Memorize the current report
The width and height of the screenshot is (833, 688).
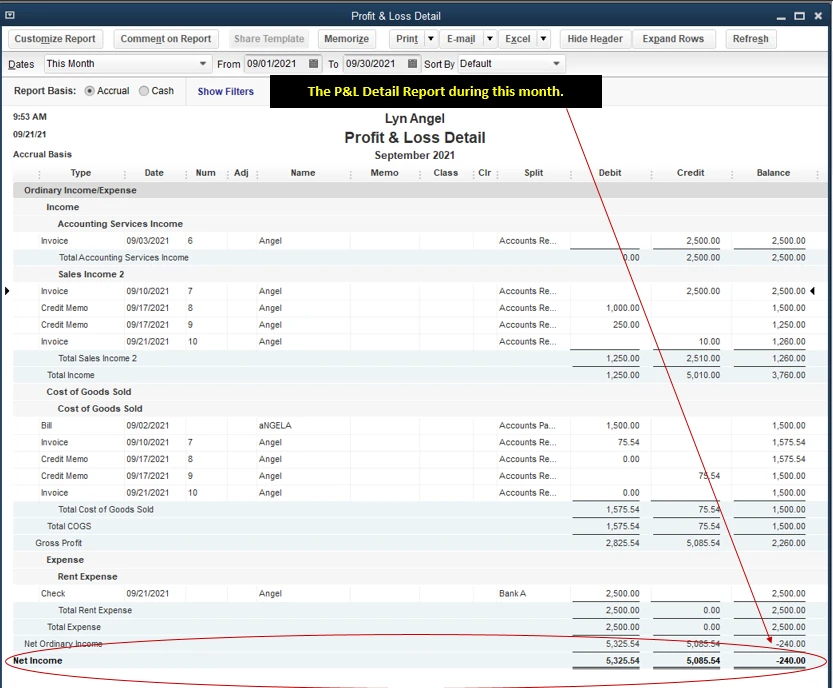coord(346,39)
